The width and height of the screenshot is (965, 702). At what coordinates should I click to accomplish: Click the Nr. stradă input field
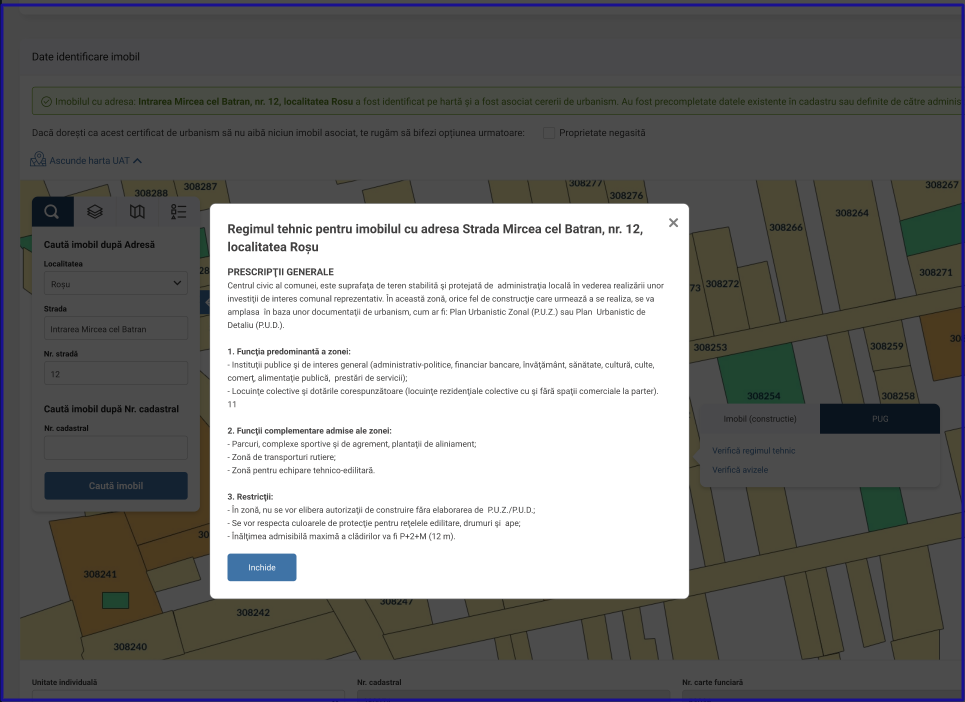point(116,373)
